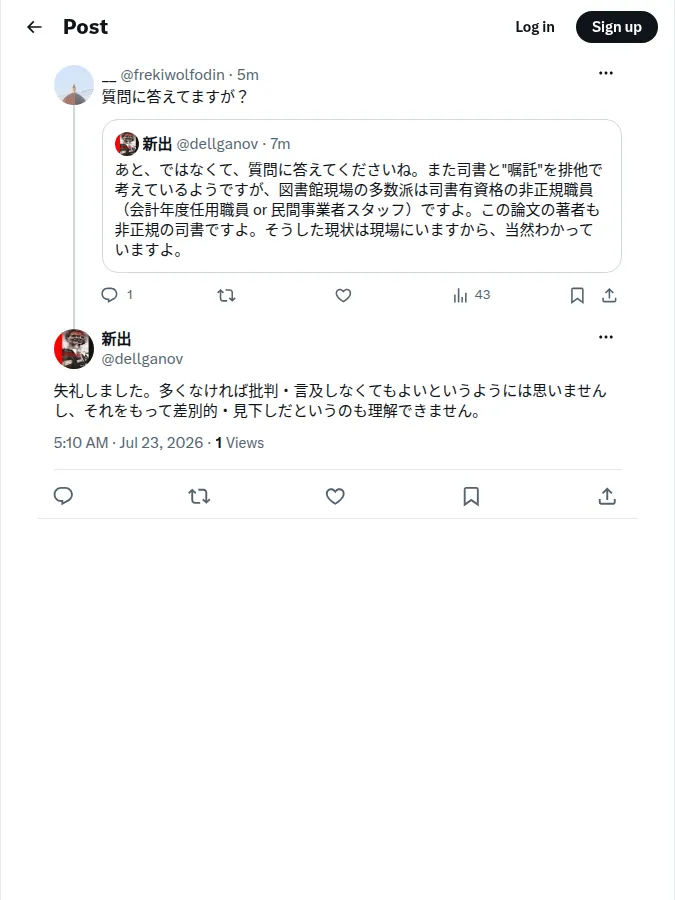
Task: Open the @frekiwolfodin profile link
Action: tap(172, 75)
